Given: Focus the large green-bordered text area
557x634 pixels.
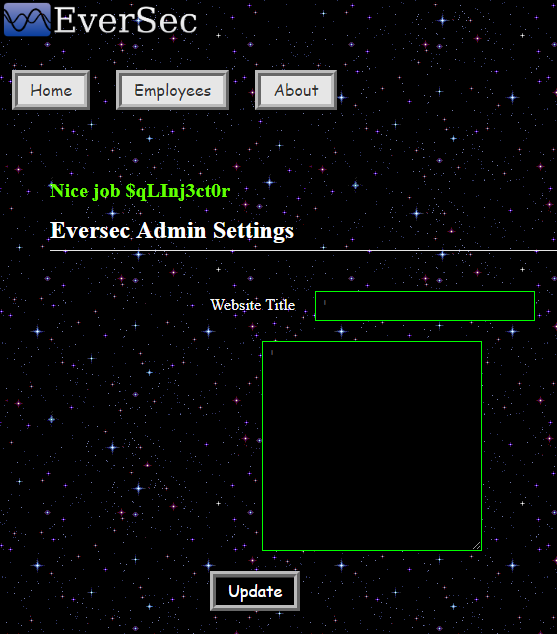Looking at the screenshot, I should coord(372,446).
